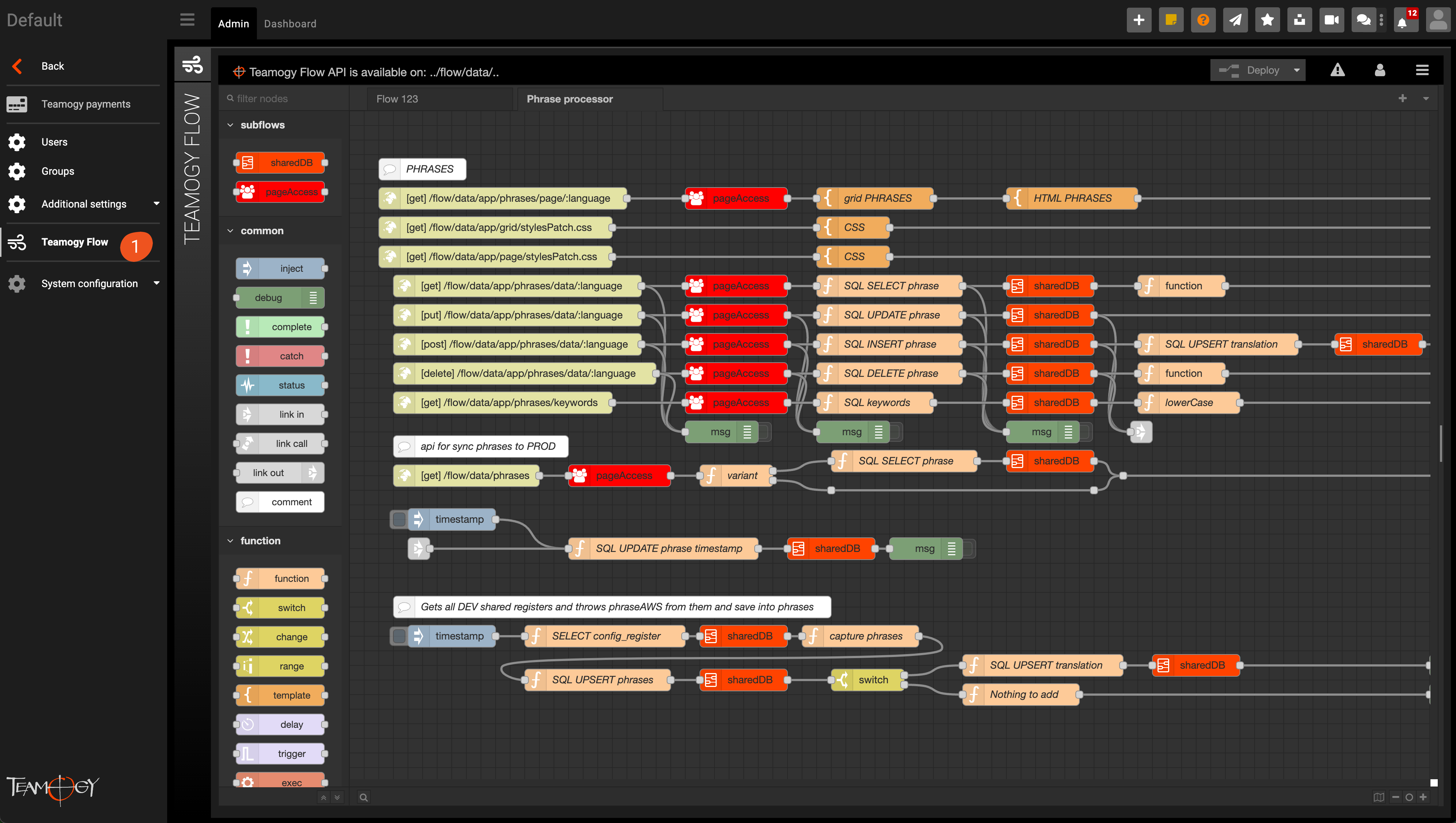Click the search magnifier icon below the canvas
The height and width of the screenshot is (823, 1456).
click(363, 797)
